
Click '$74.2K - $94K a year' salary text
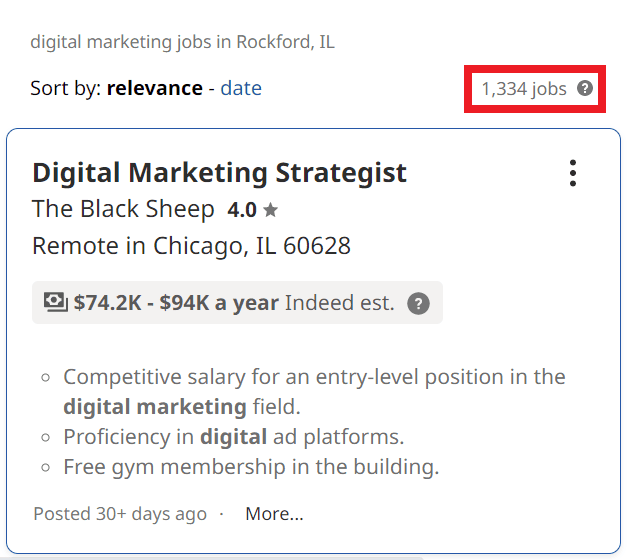click(x=176, y=303)
